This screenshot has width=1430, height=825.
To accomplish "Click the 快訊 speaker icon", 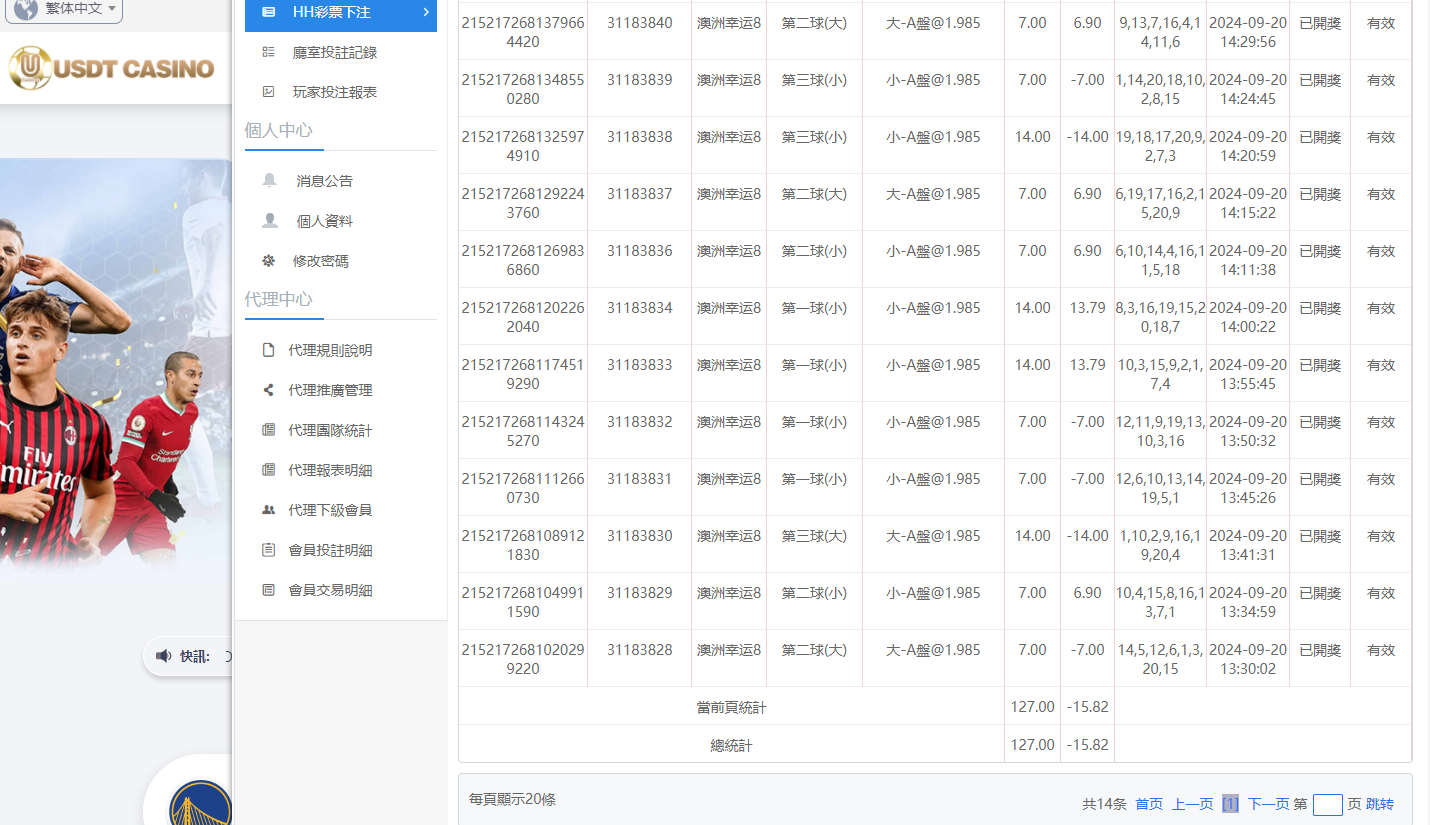I will [x=164, y=655].
